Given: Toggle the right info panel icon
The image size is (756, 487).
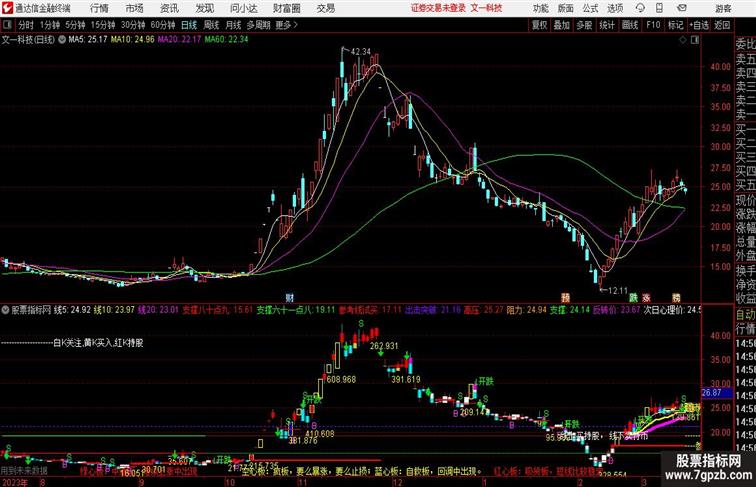Looking at the screenshot, I should pyautogui.click(x=695, y=40).
